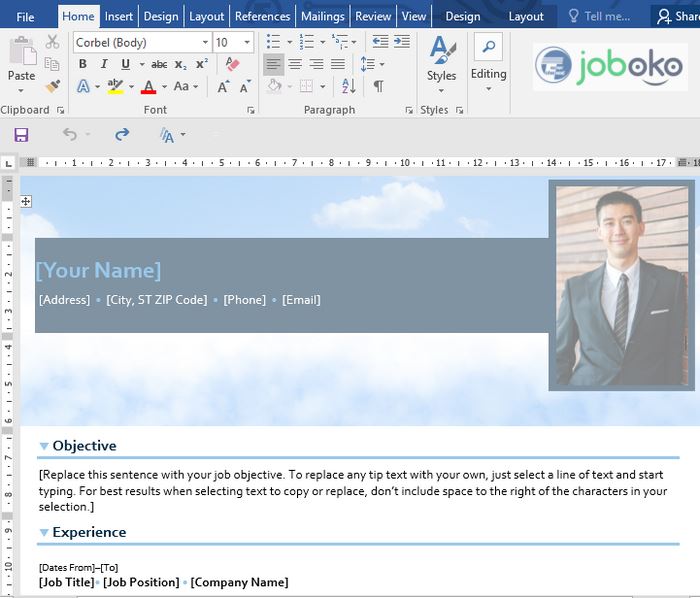Center align the paragraph

coord(295,64)
